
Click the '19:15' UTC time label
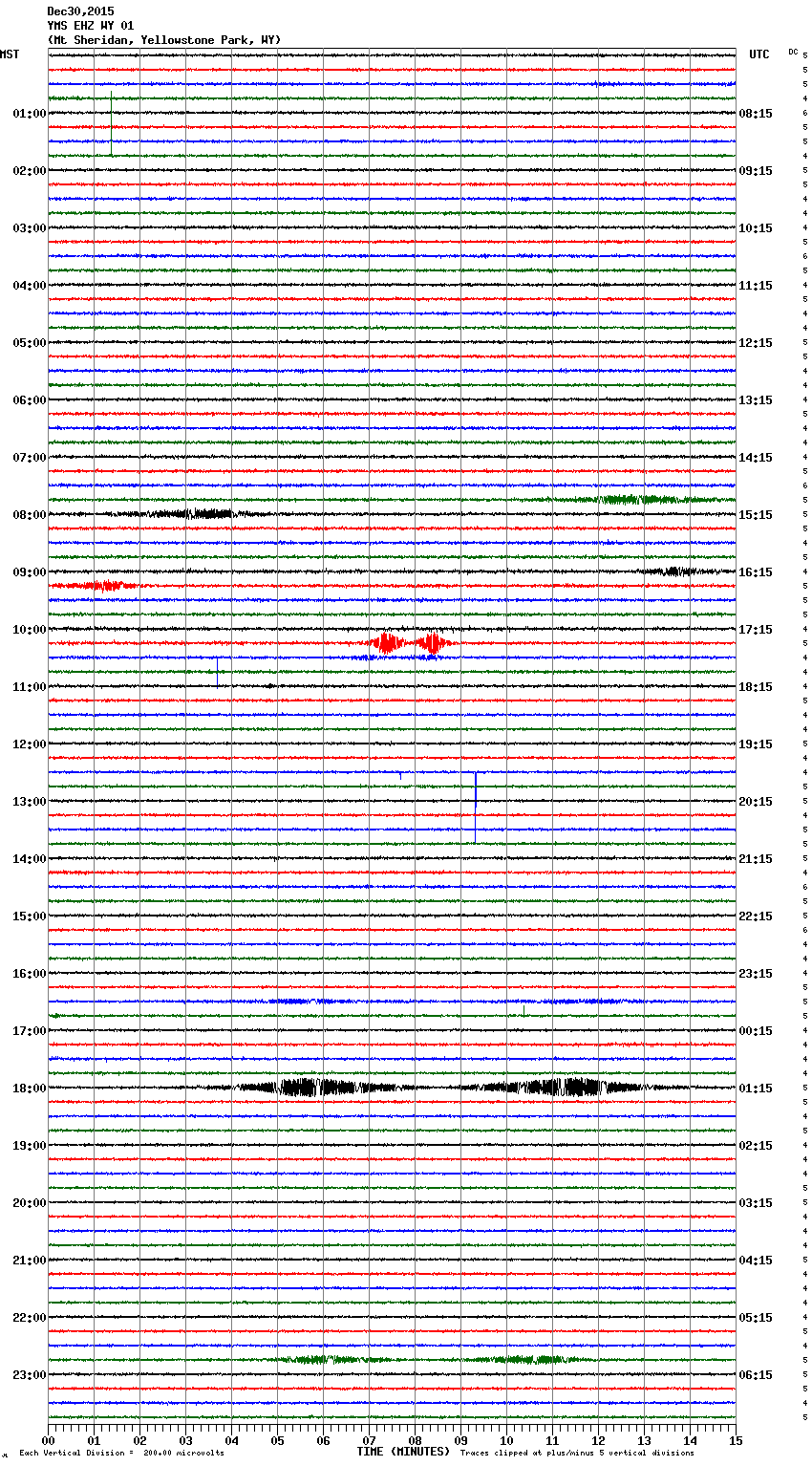coord(756,744)
